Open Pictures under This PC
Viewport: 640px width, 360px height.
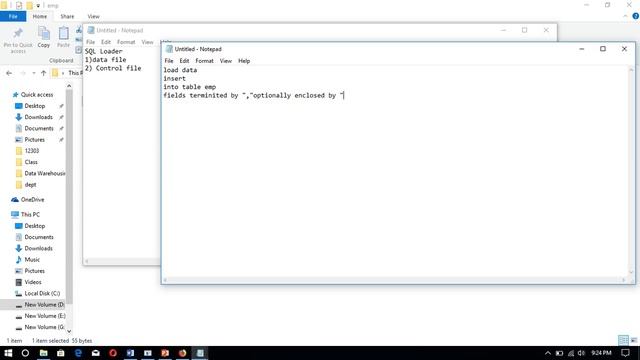tap(34, 271)
